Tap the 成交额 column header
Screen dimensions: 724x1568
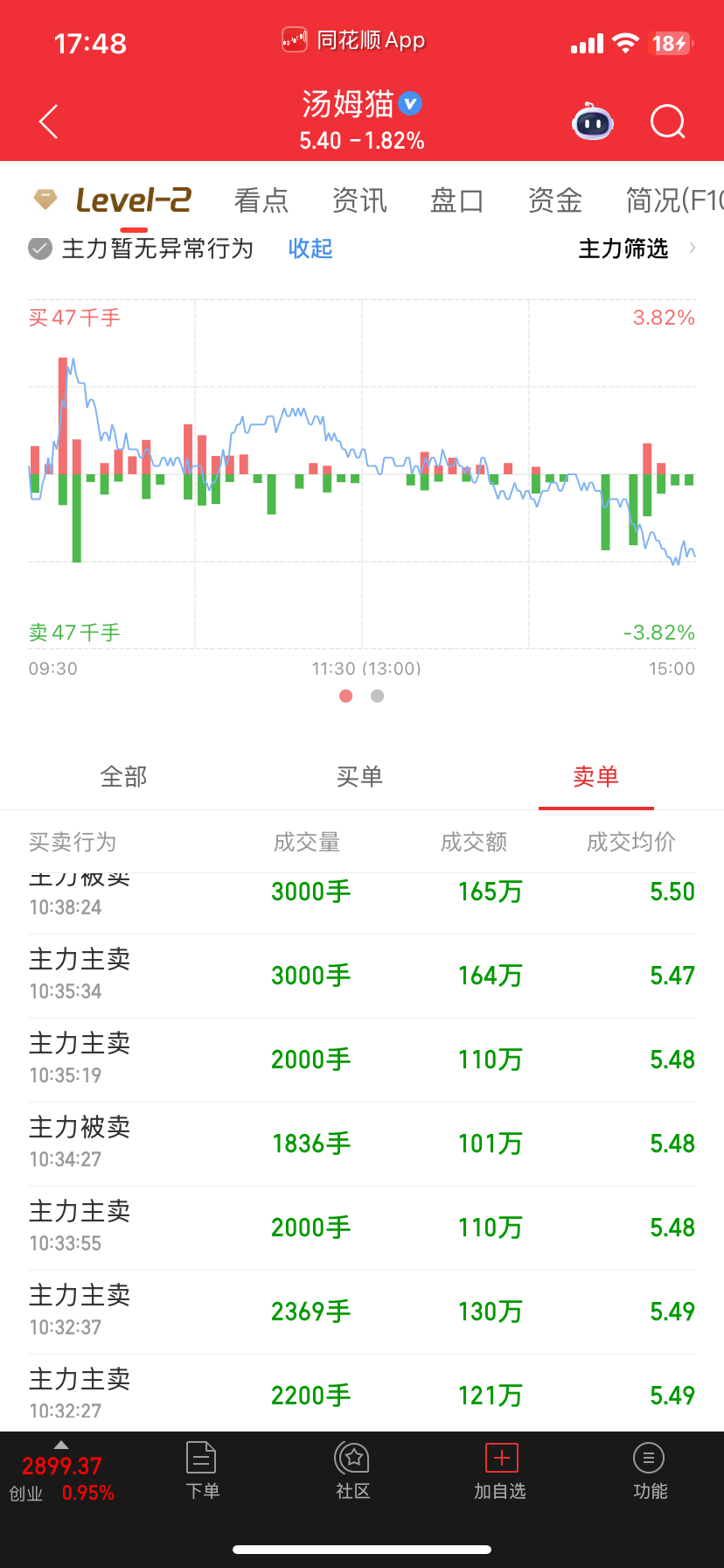473,842
